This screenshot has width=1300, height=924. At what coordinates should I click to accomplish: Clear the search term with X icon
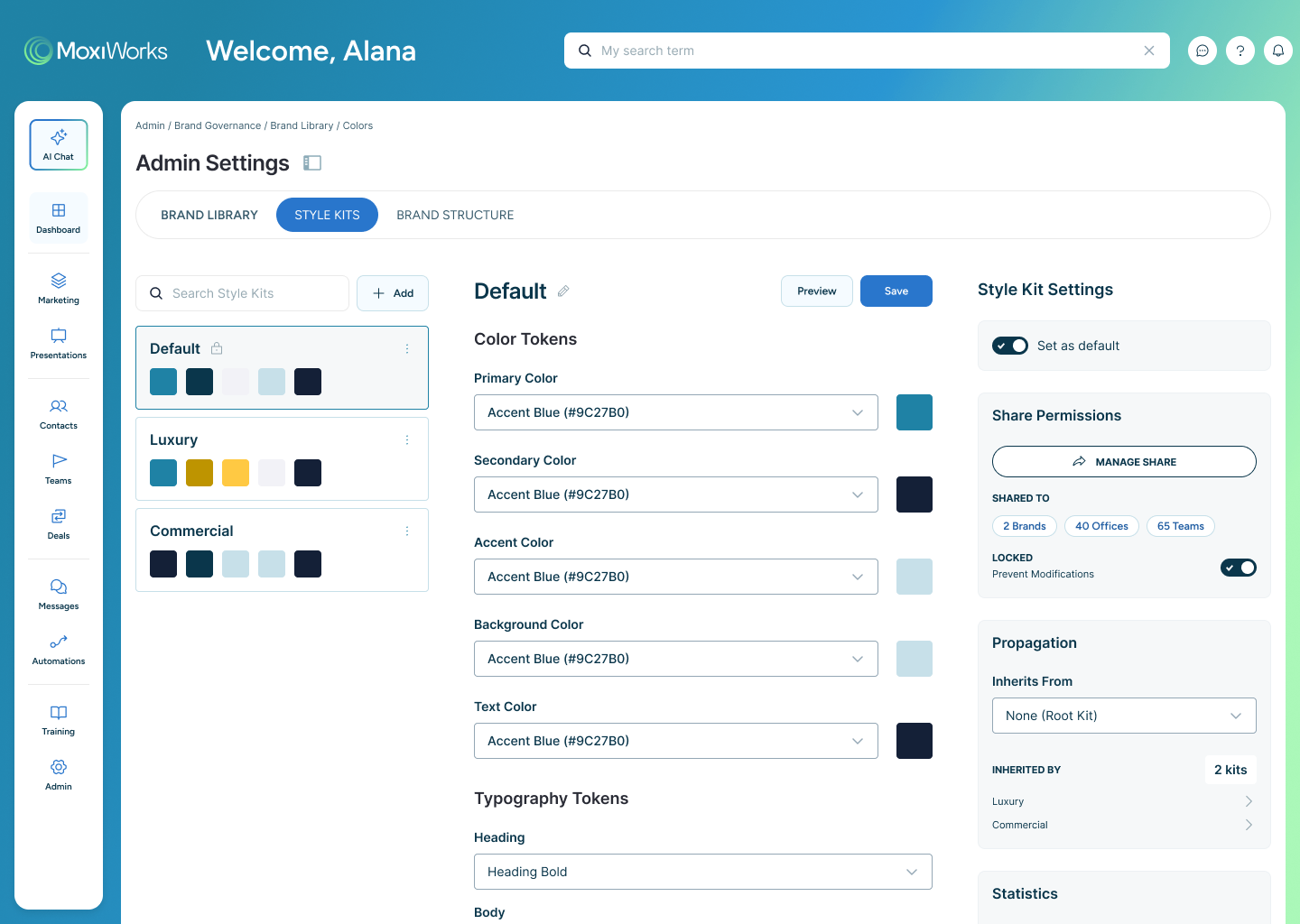click(x=1149, y=51)
